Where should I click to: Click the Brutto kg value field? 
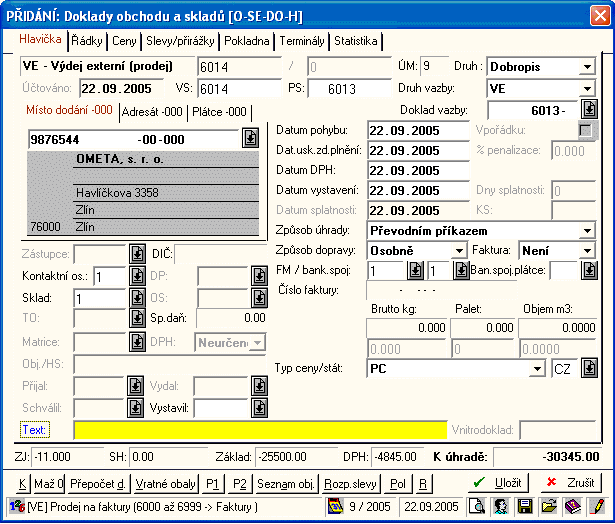click(x=407, y=328)
